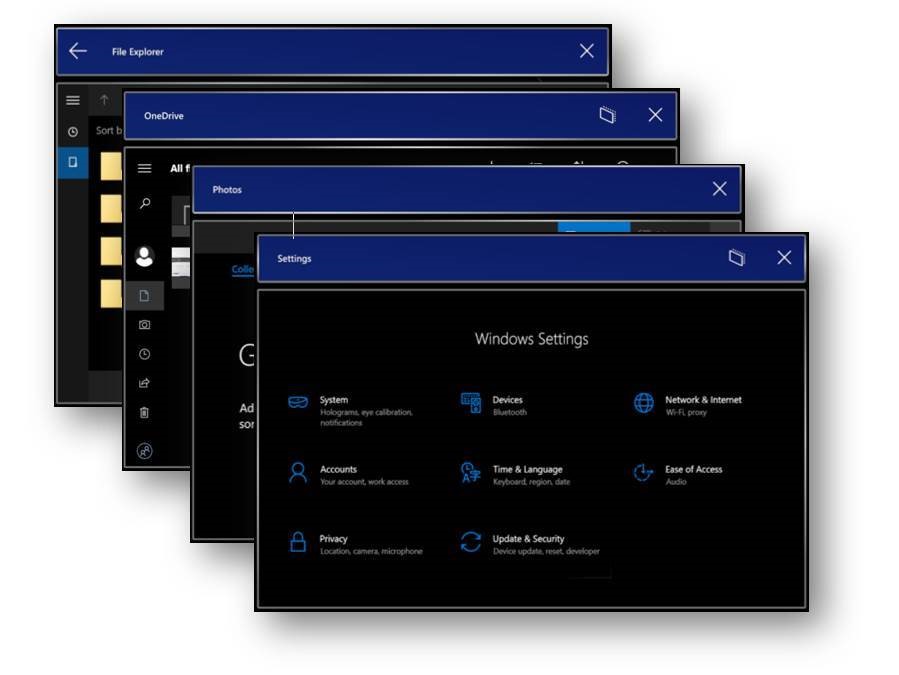
Task: Close the Photos app window
Action: pyautogui.click(x=719, y=189)
